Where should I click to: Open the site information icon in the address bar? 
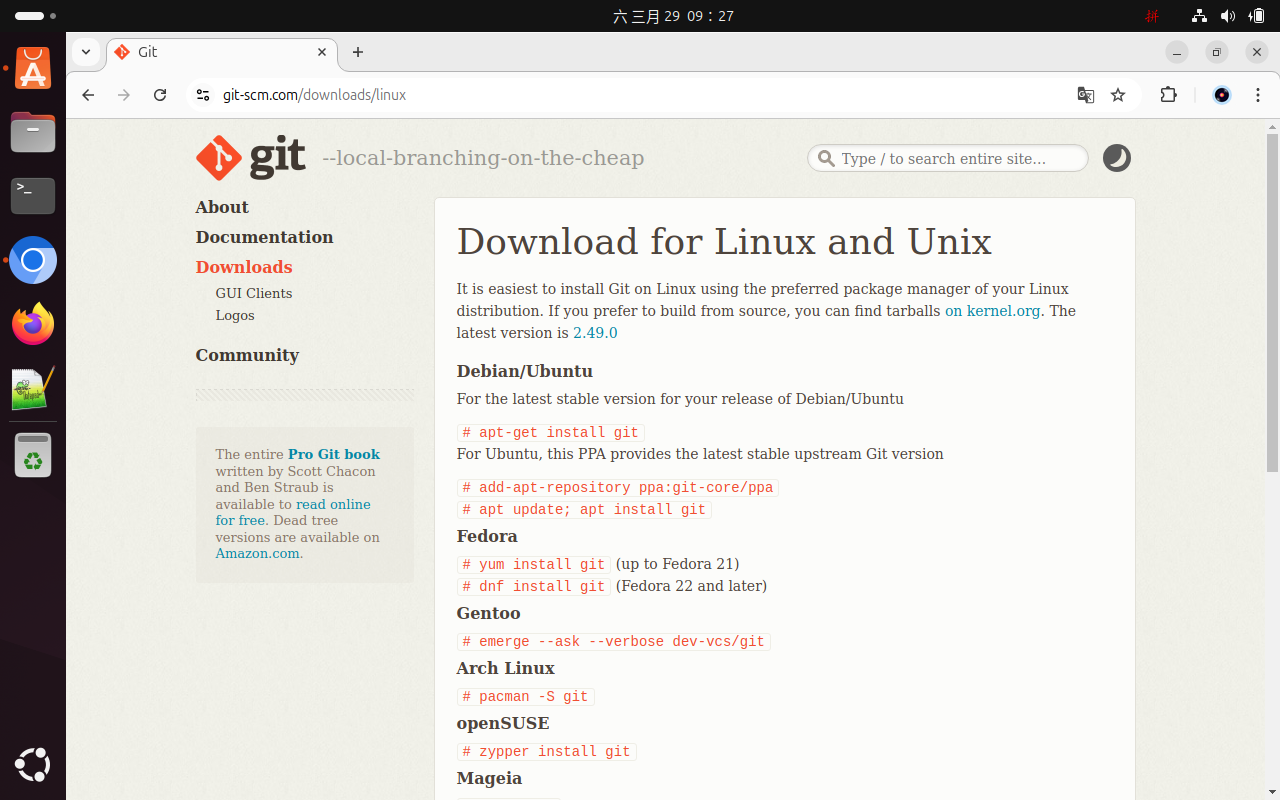tap(203, 95)
